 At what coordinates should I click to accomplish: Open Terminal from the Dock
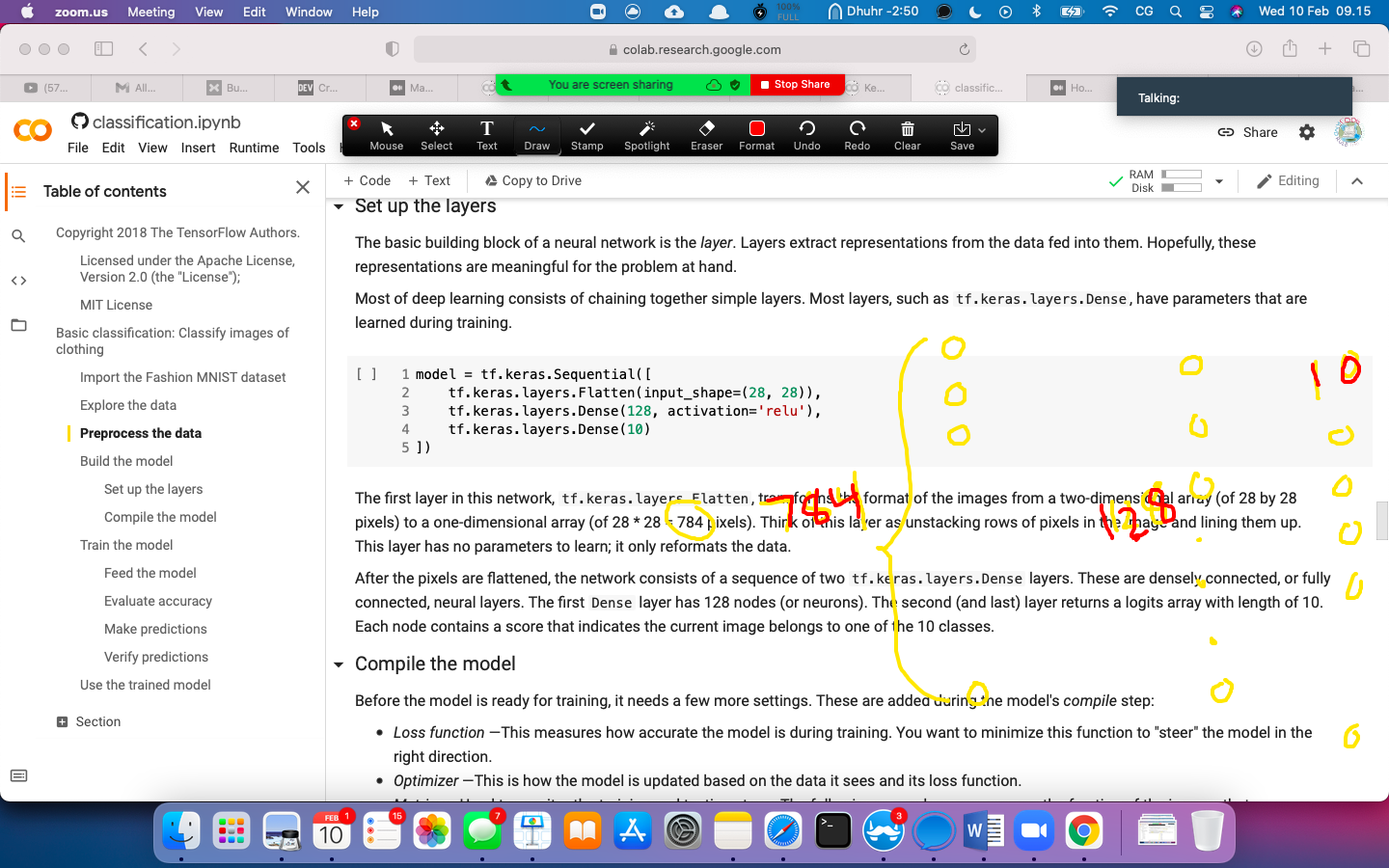click(x=833, y=831)
